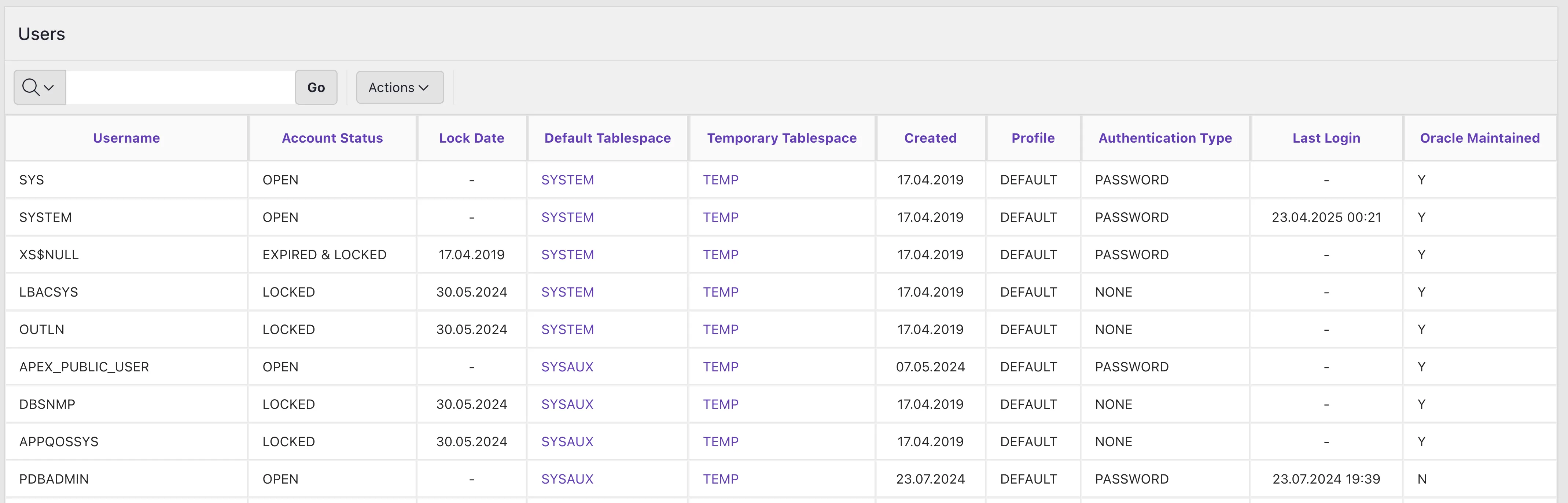1568x503 pixels.
Task: Click the Profile column header
Action: [1033, 138]
